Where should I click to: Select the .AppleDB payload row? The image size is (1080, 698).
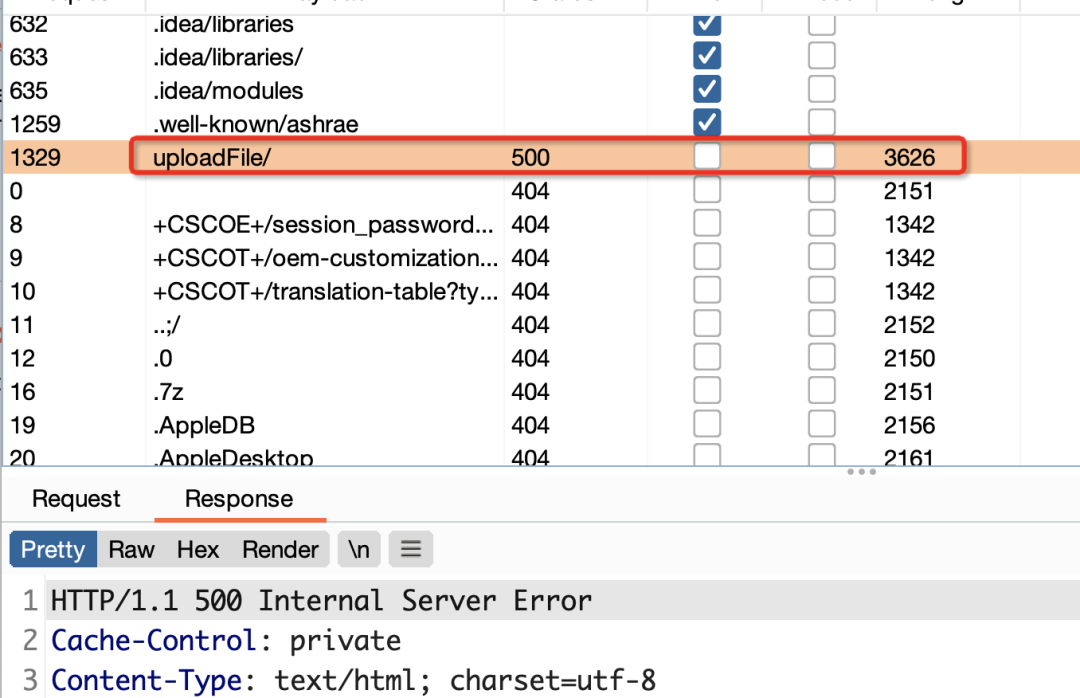(204, 425)
